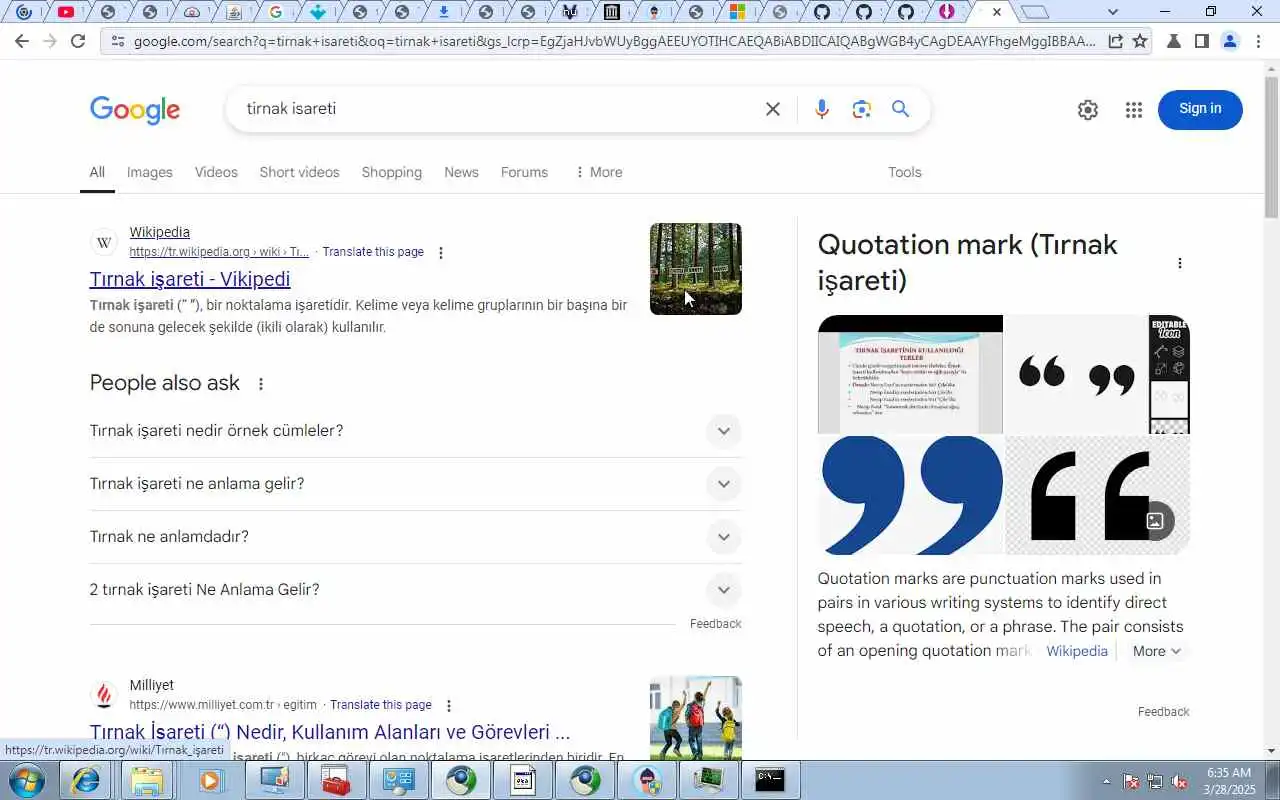The image size is (1280, 800).
Task: Click Feedback under knowledge panel
Action: pos(1164,712)
